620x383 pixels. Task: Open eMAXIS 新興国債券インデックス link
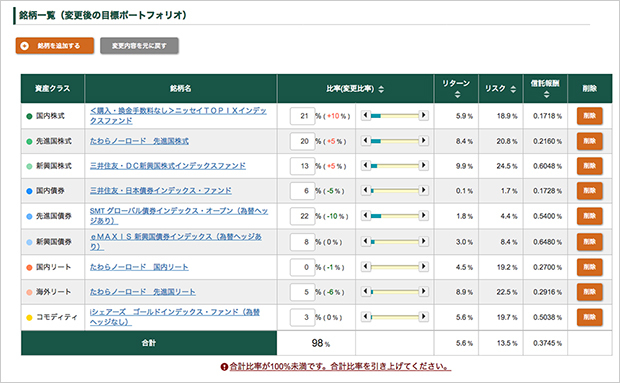tap(176, 241)
